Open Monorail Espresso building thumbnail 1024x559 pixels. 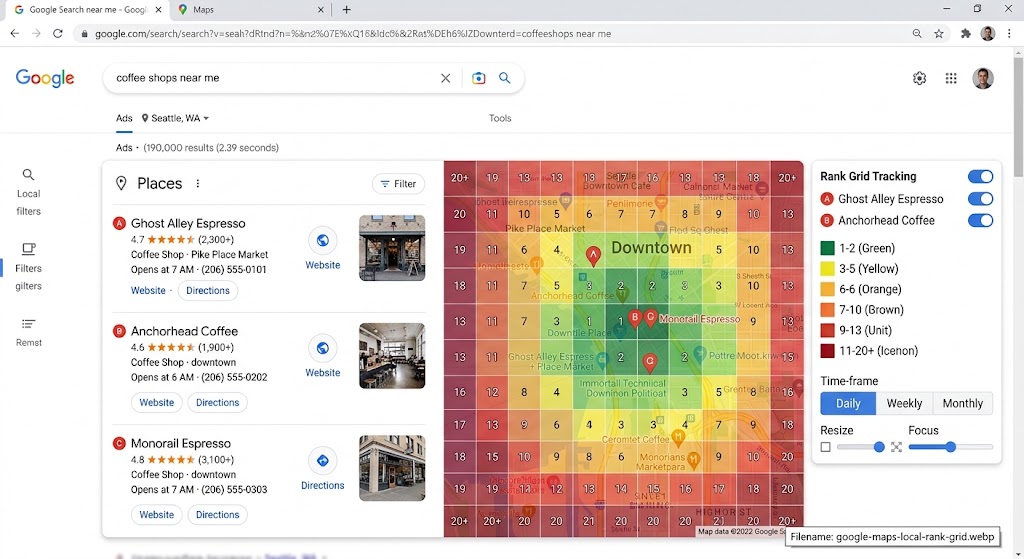[392, 468]
